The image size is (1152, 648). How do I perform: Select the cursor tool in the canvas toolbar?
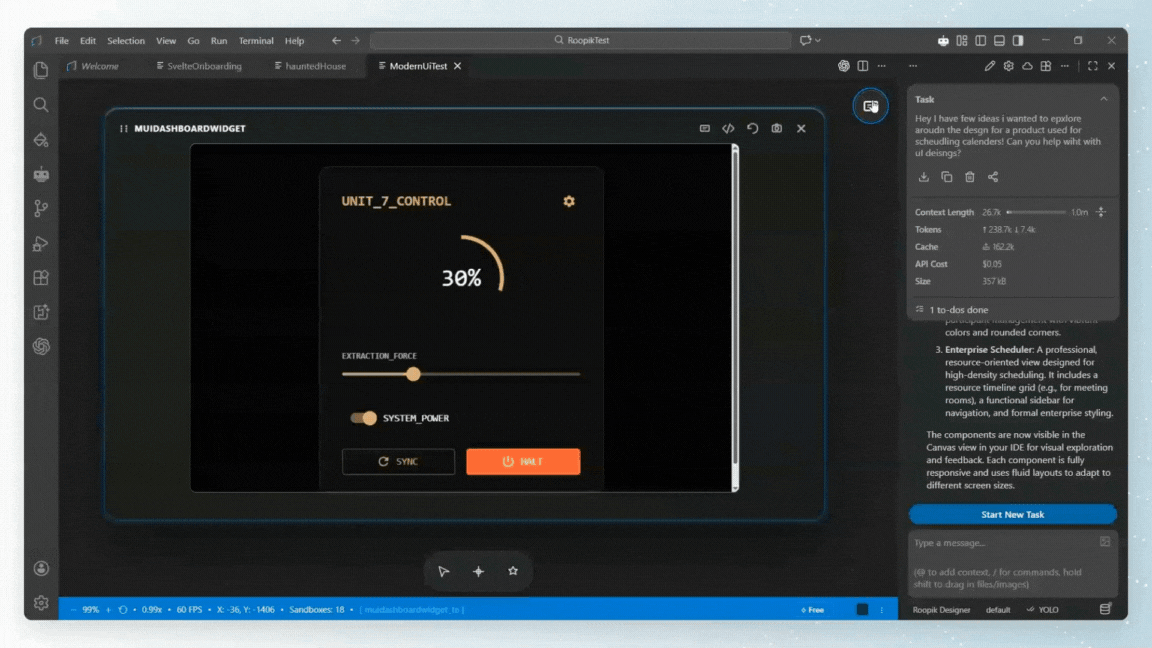444,571
